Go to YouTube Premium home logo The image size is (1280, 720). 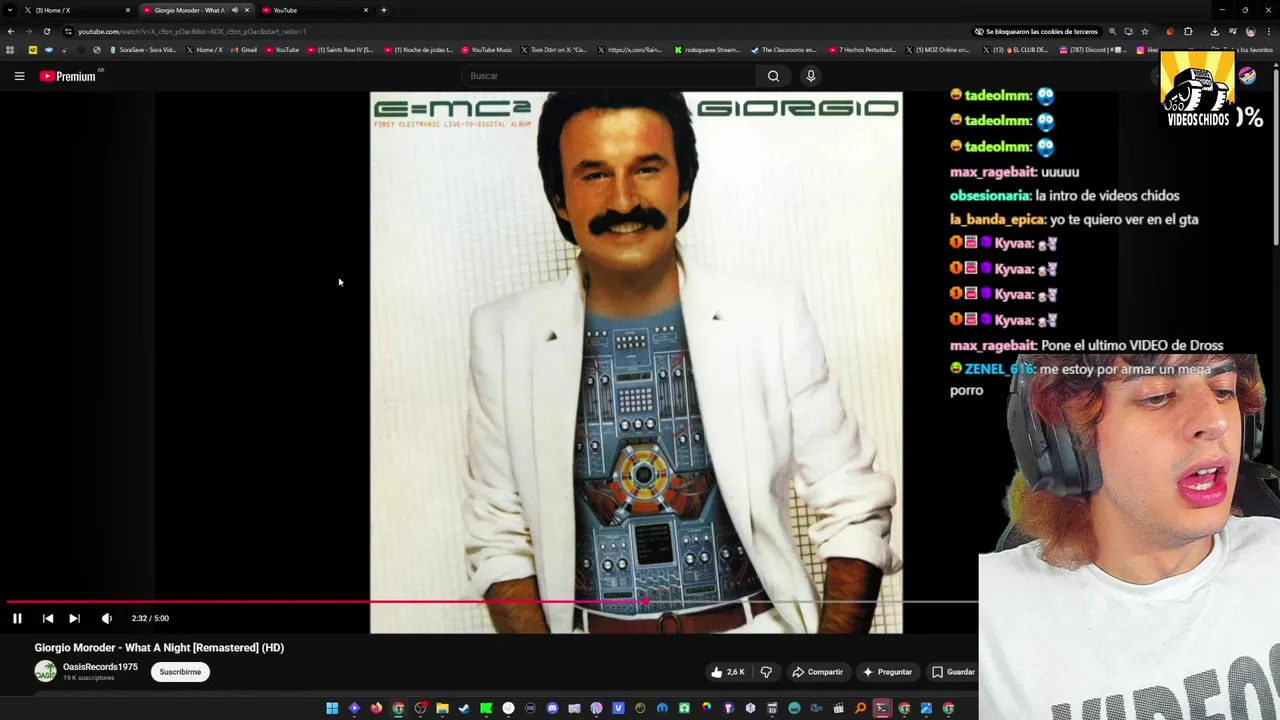[x=68, y=76]
